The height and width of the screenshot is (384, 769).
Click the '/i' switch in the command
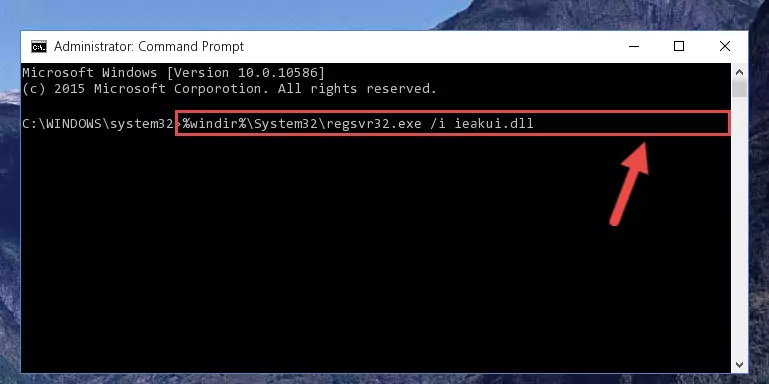pos(438,124)
